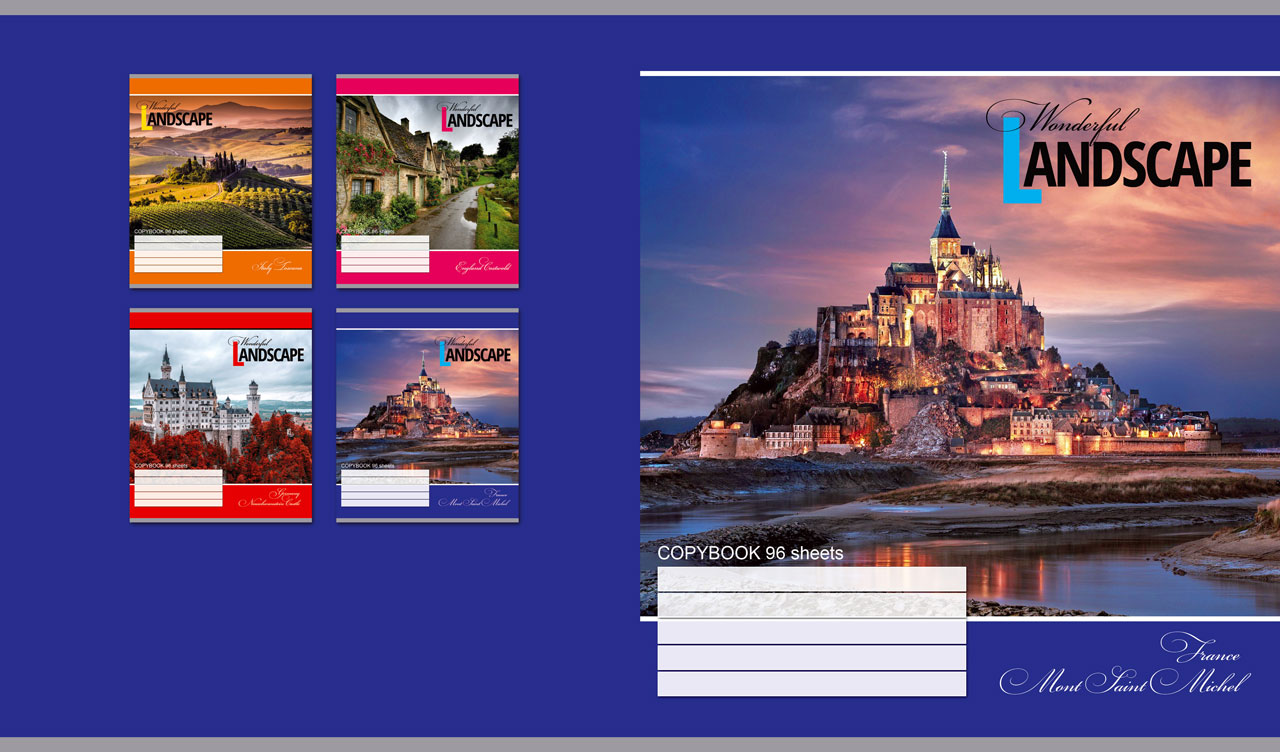Choose the small Mont Saint Michel cover thumbnail
The height and width of the screenshot is (752, 1280).
click(x=427, y=415)
